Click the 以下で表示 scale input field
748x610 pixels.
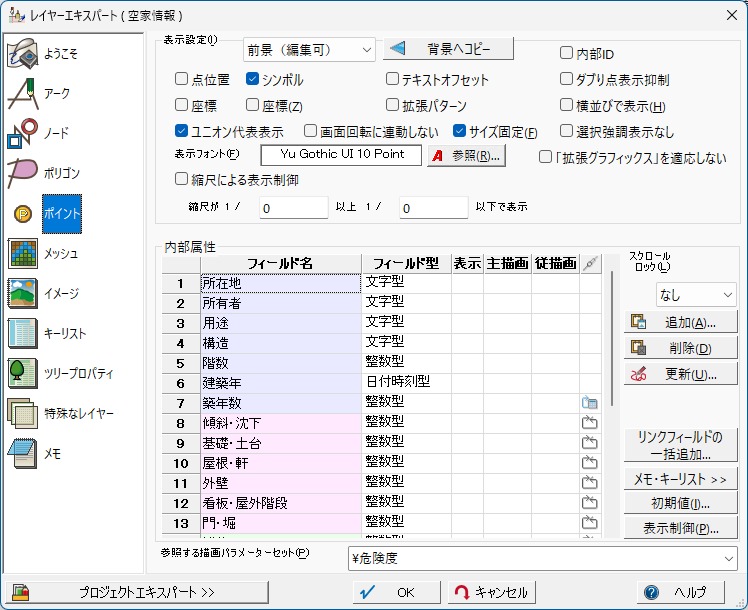pos(434,208)
